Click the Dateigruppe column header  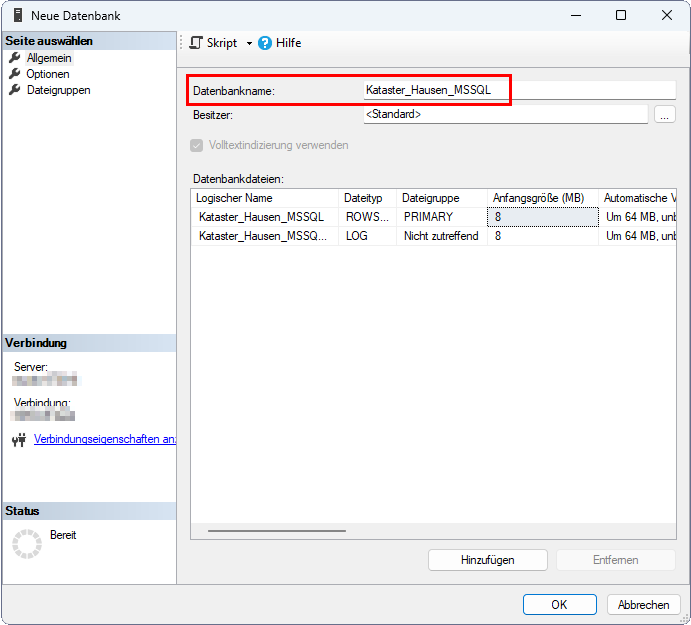coord(442,198)
